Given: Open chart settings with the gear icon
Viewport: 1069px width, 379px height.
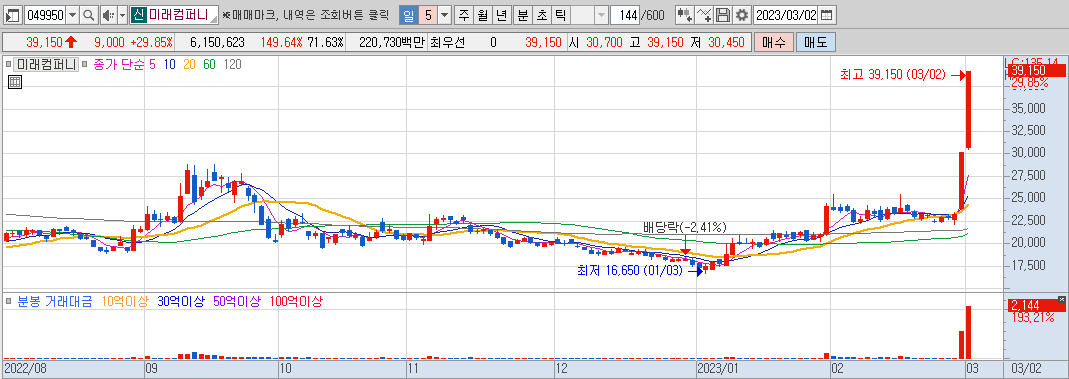Looking at the screenshot, I should click(741, 15).
